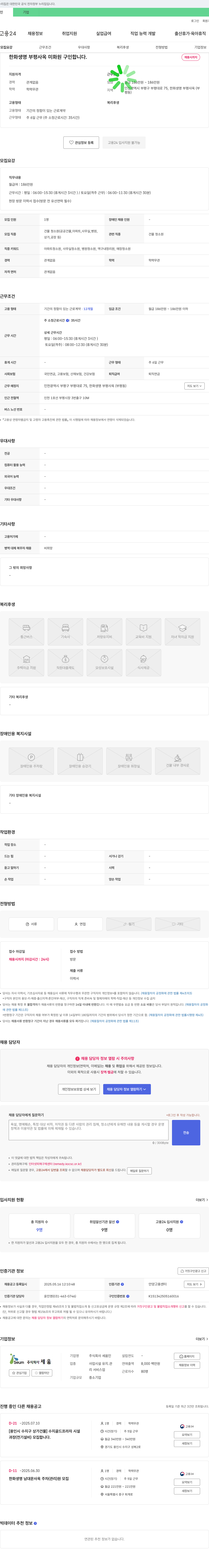Click 요약보기 for the 용인시 수지구 posting
The image size is (209, 1568).
[187, 1435]
